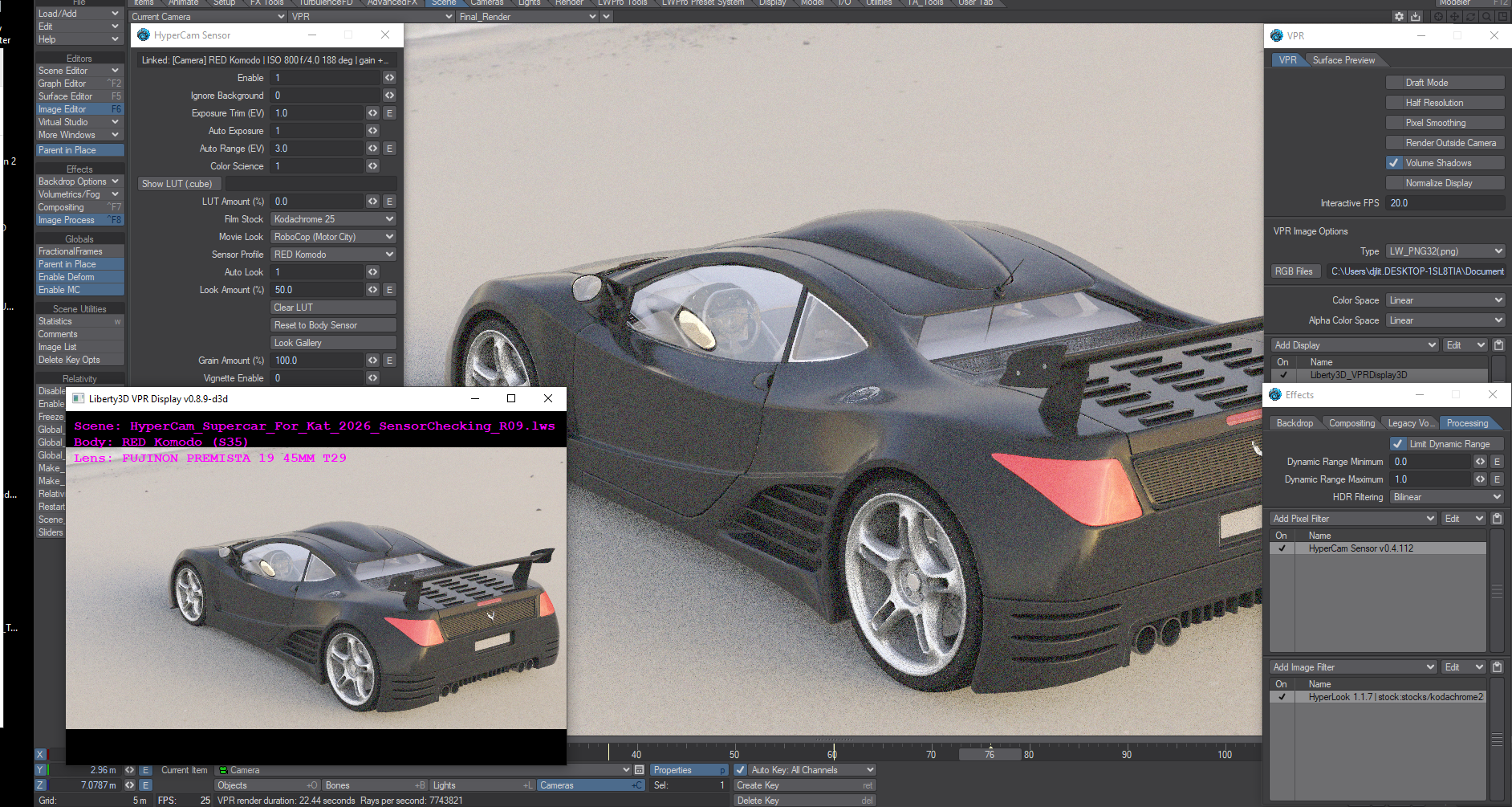Click Create Key button
Screen dimensions: 1512x807
pyautogui.click(x=804, y=785)
